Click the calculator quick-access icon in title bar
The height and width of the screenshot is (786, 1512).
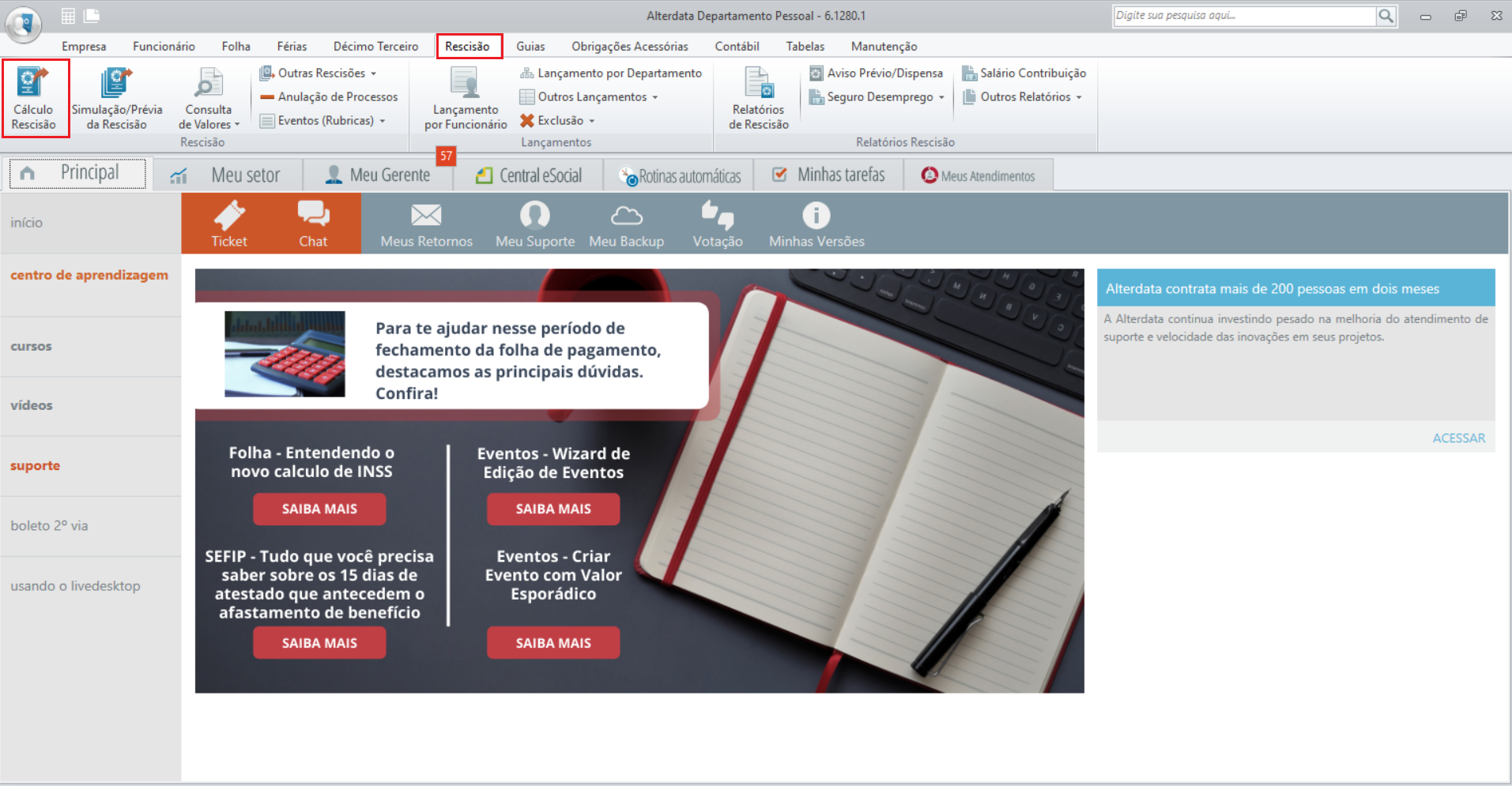tap(69, 16)
